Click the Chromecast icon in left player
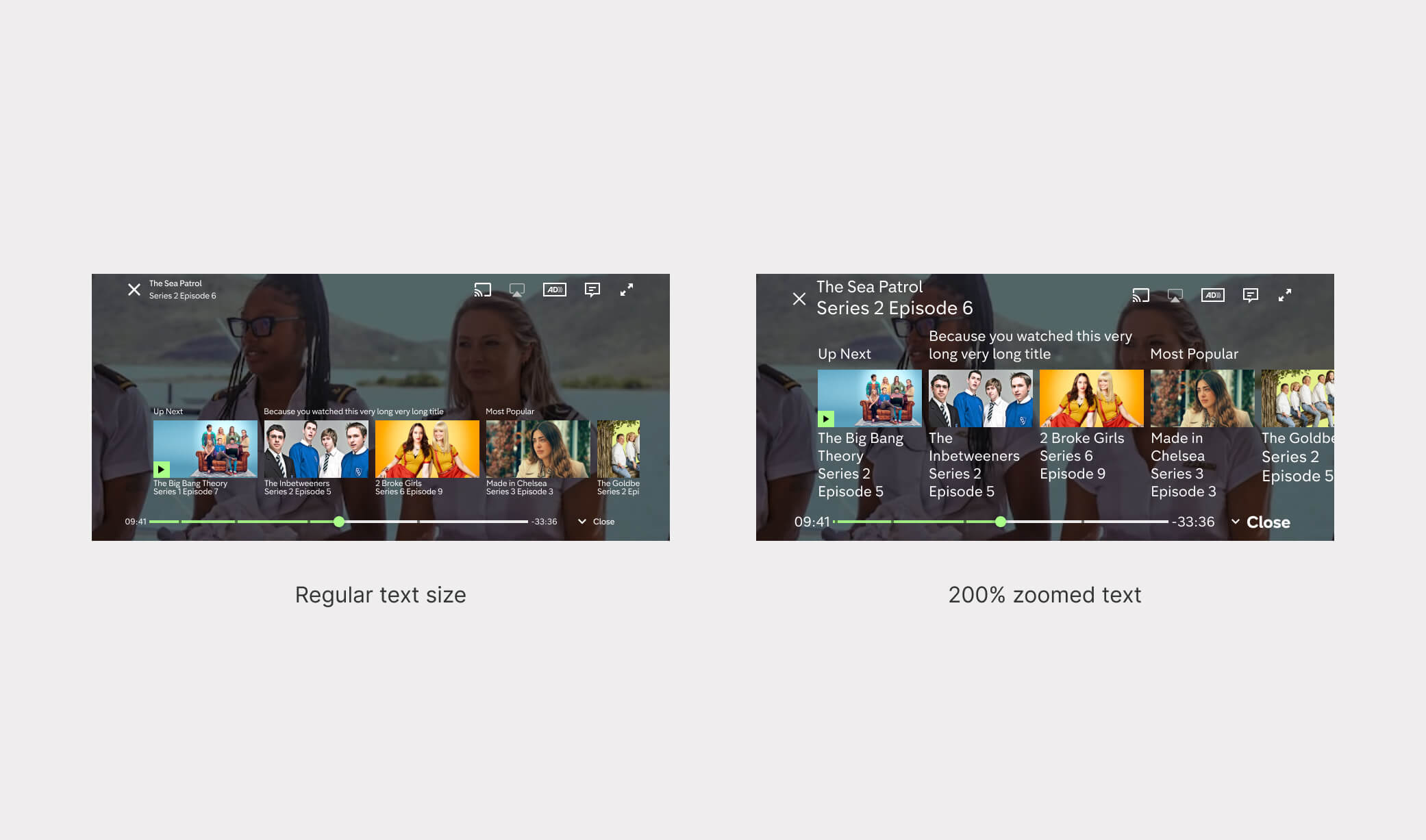The image size is (1426, 840). coord(483,290)
